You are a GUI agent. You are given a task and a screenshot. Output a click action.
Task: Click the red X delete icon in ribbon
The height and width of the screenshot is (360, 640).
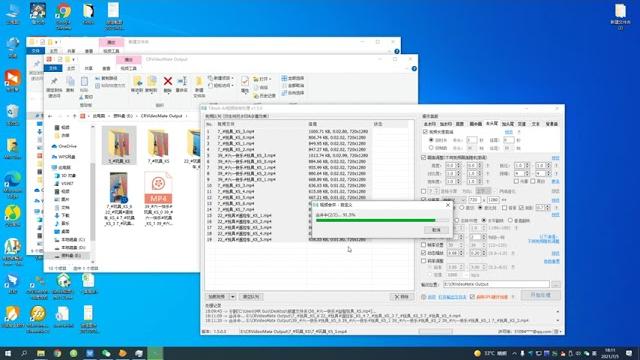click(x=167, y=82)
